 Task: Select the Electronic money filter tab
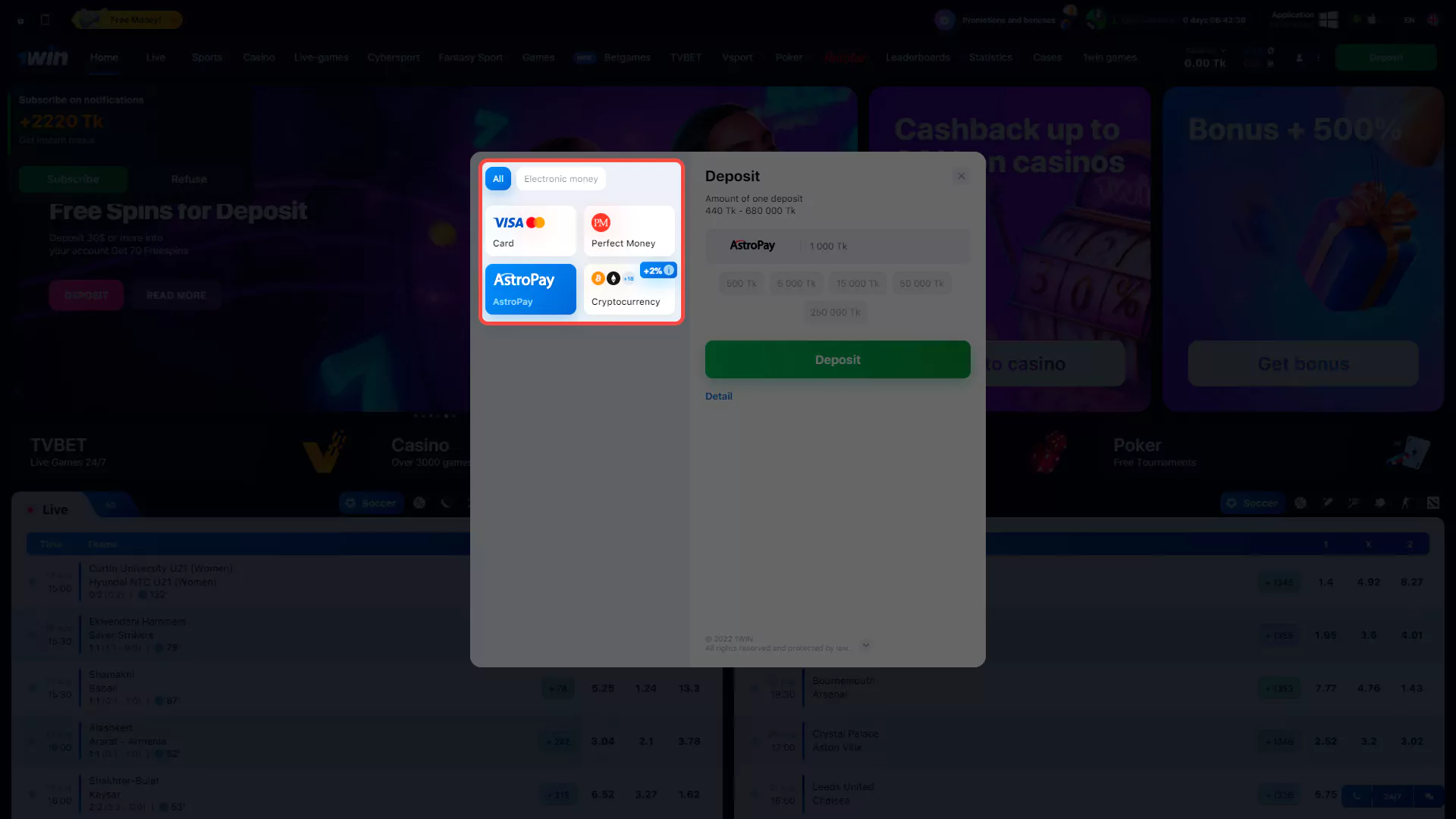coord(560,178)
